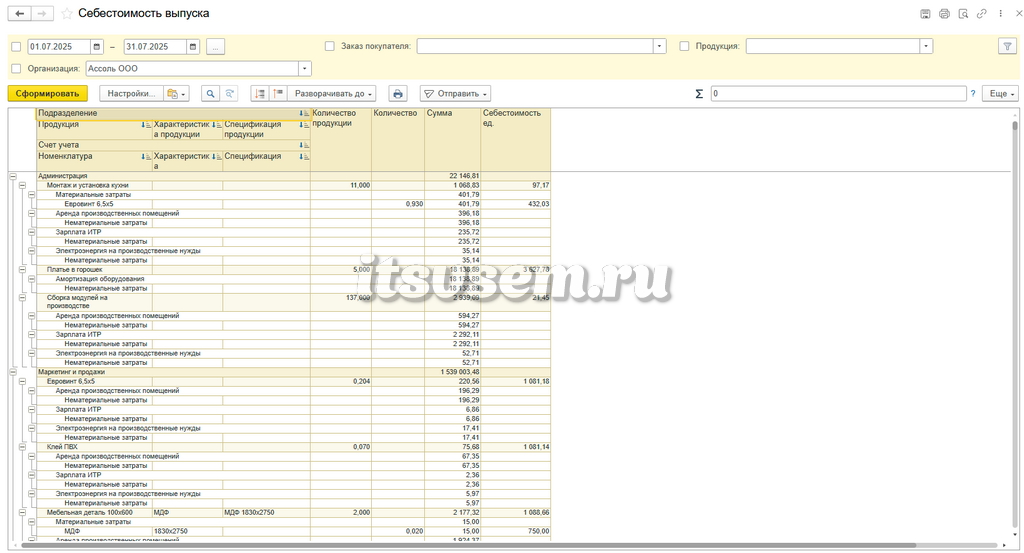Open the Настройки... button
The width and height of the screenshot is (1024, 553).
click(x=131, y=94)
